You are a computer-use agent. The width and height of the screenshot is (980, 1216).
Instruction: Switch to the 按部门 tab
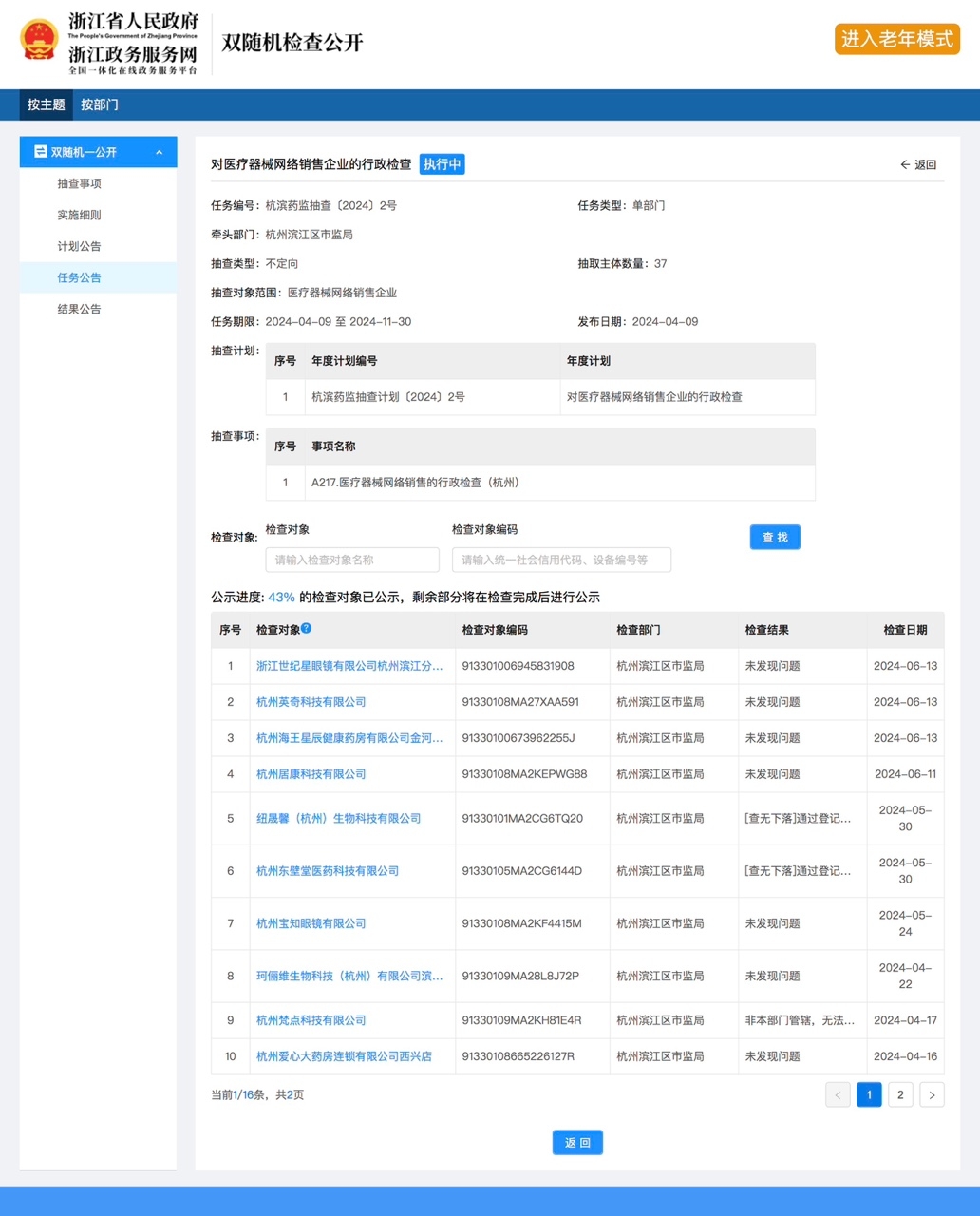100,105
